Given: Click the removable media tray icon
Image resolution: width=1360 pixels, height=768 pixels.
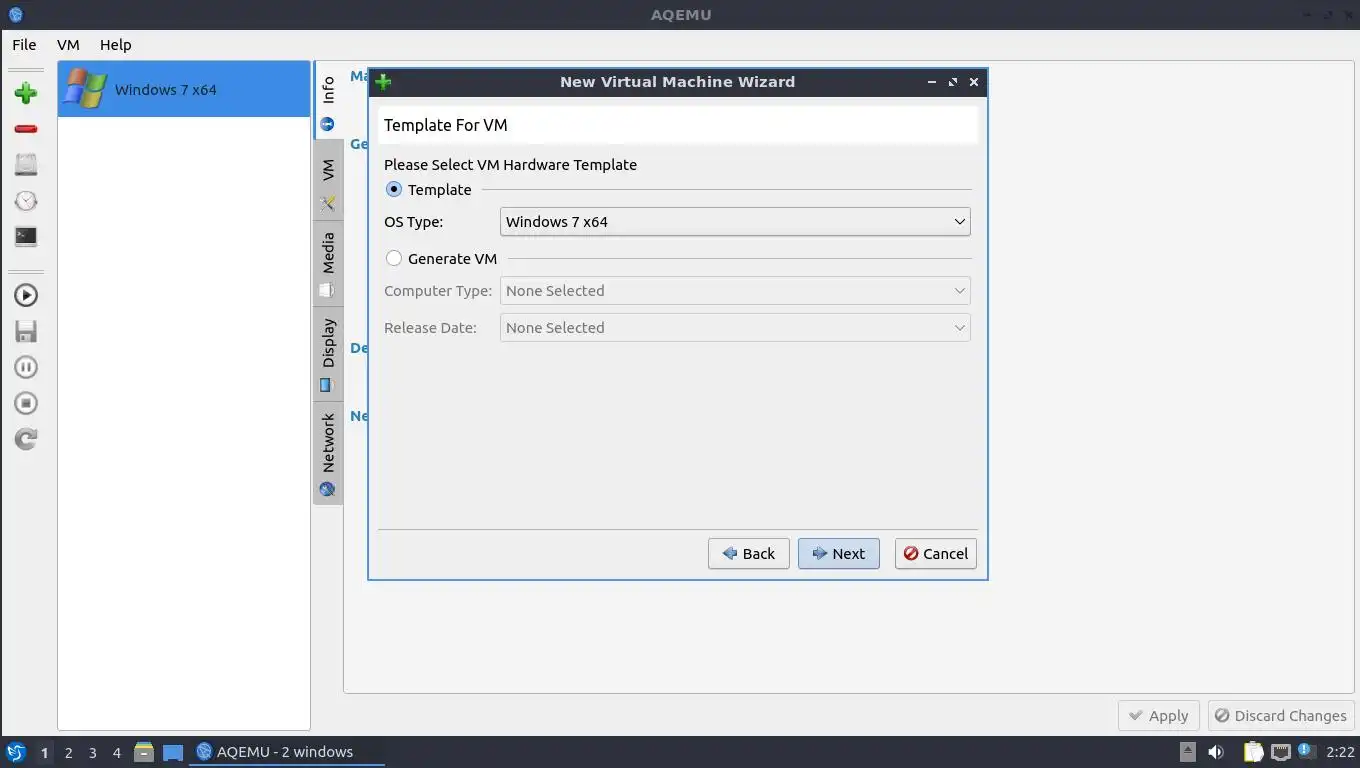Looking at the screenshot, I should click(x=1187, y=752).
